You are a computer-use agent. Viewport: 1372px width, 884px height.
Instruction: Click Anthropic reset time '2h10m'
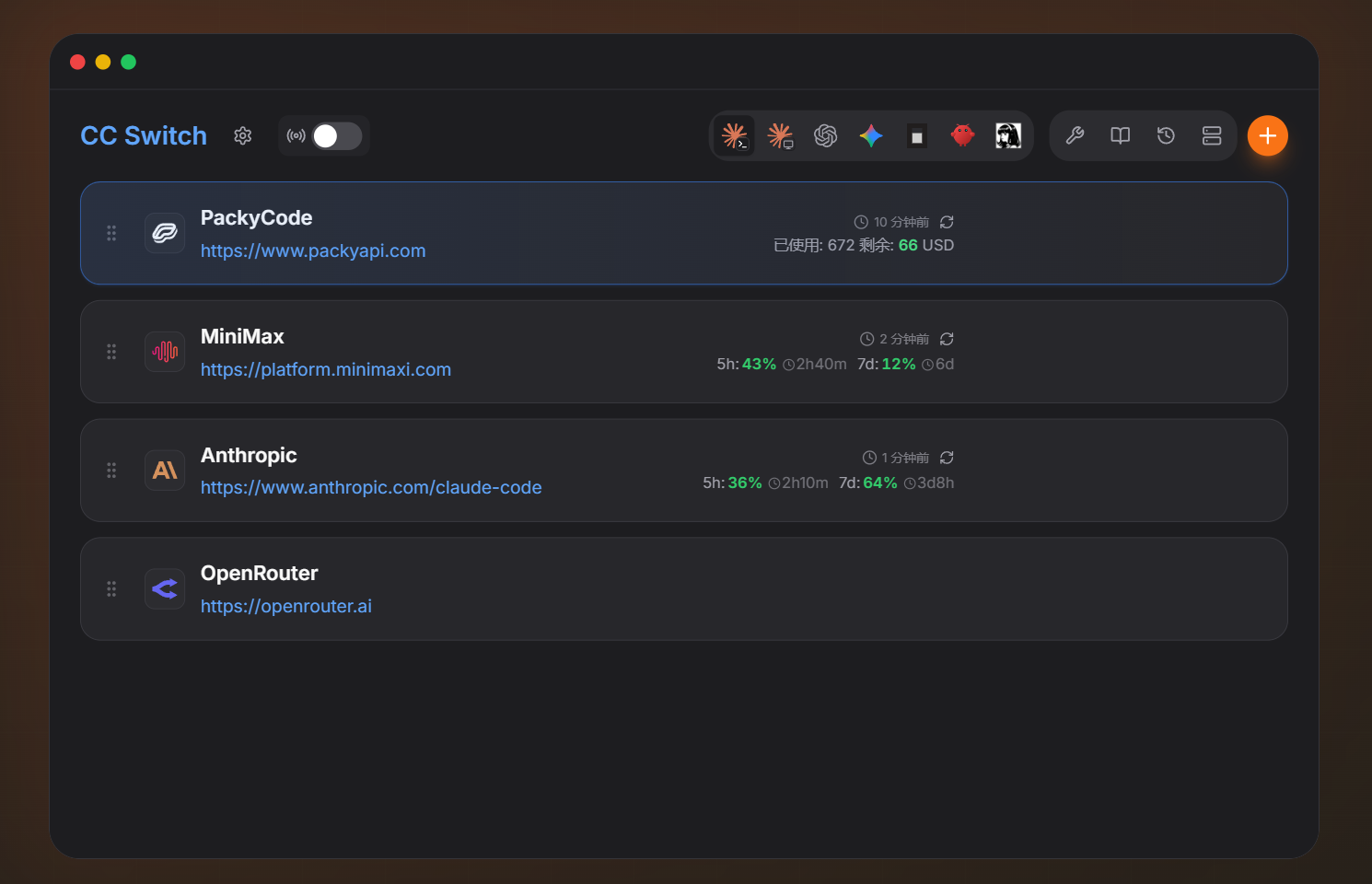coord(805,483)
